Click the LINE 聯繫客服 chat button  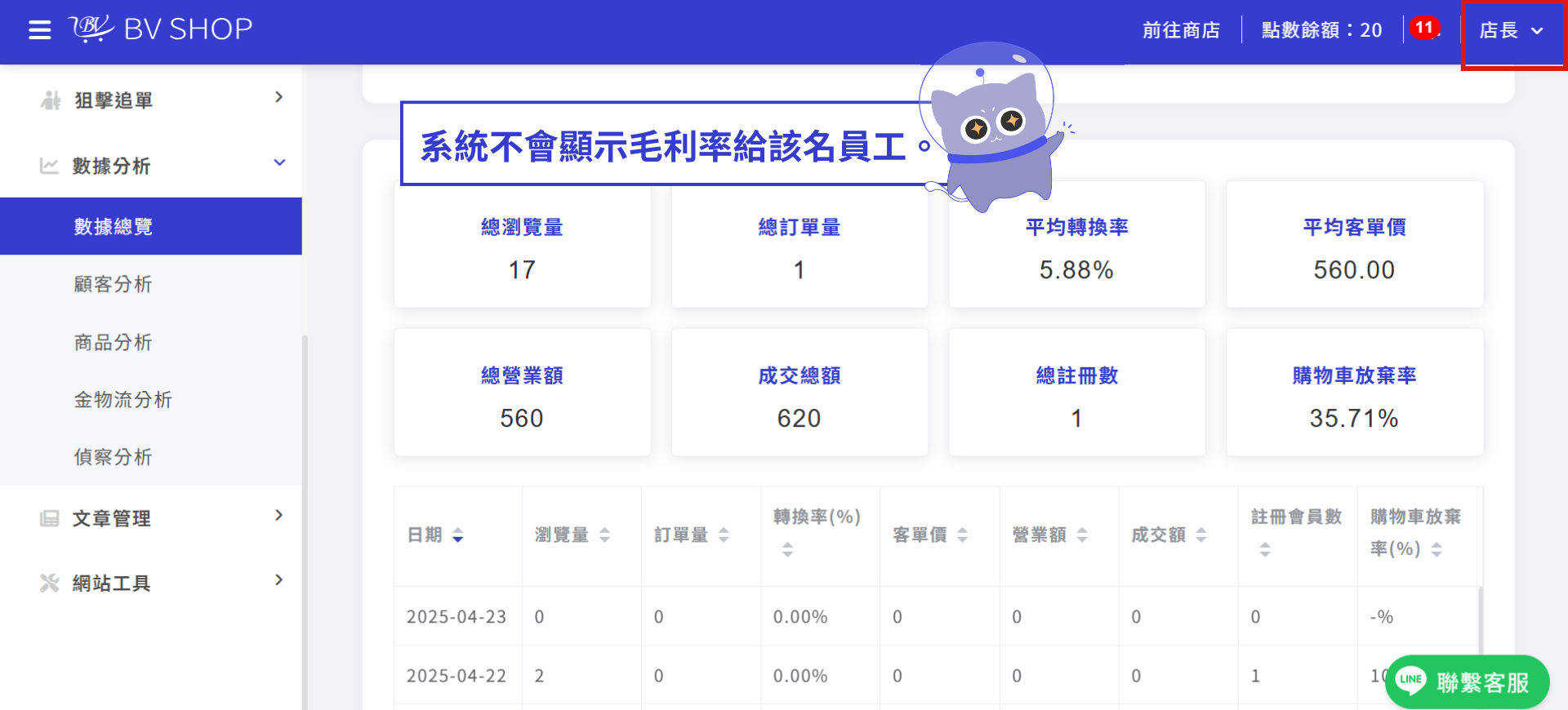[x=1467, y=681]
